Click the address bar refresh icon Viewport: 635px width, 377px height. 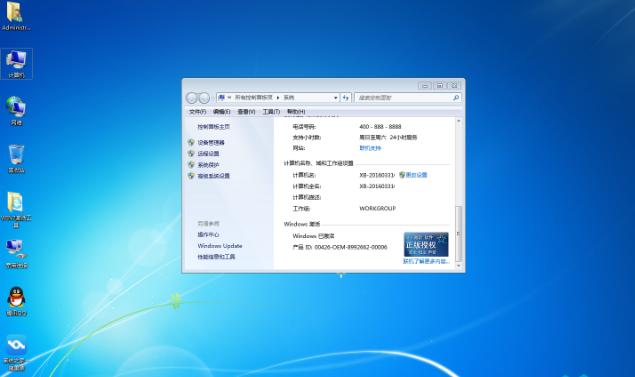[345, 98]
